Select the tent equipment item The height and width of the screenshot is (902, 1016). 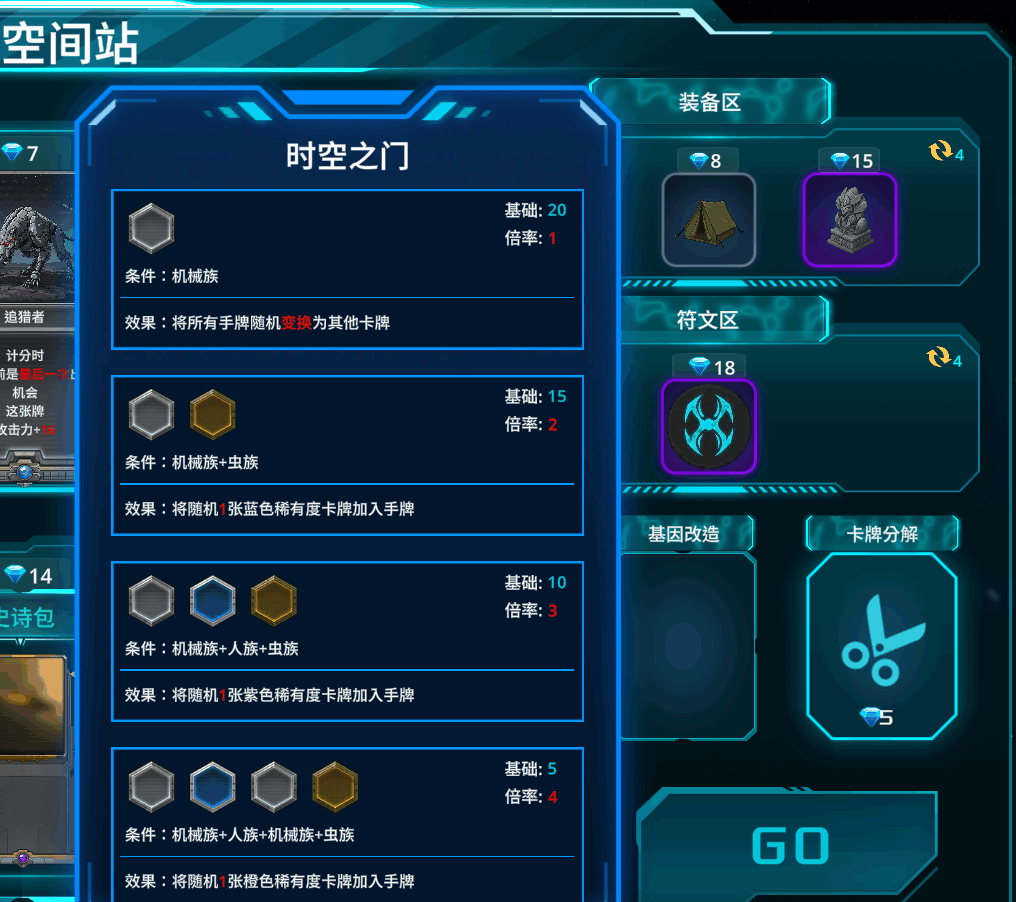tap(709, 220)
